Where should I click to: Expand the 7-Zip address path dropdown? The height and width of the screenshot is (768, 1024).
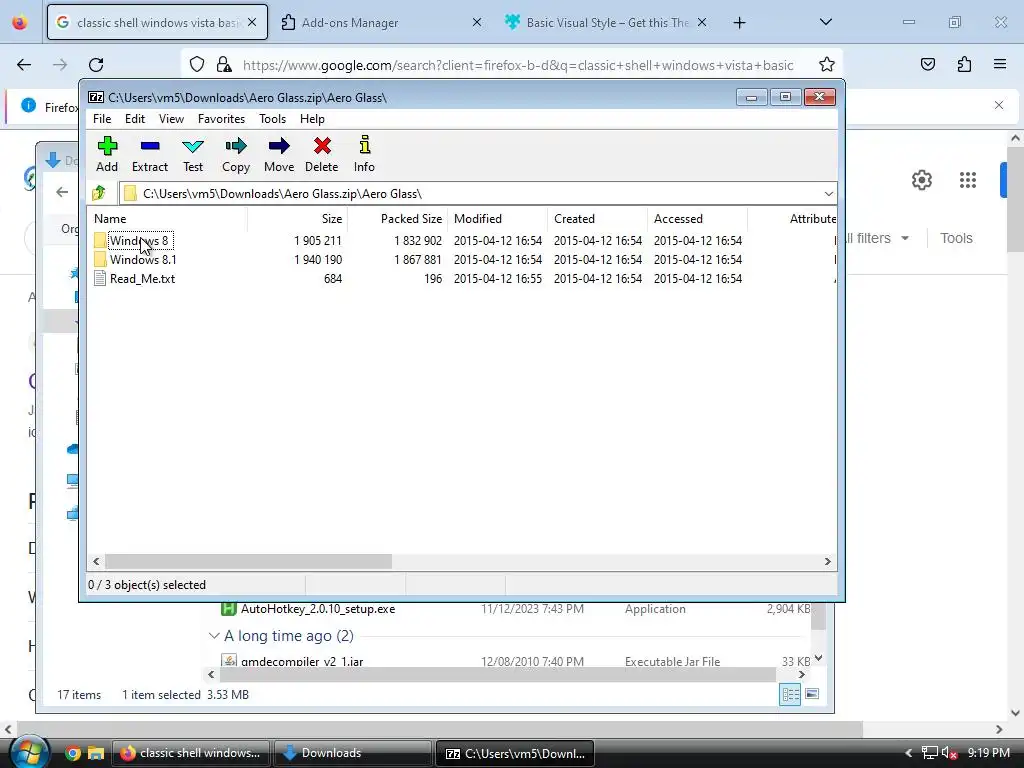pyautogui.click(x=828, y=193)
